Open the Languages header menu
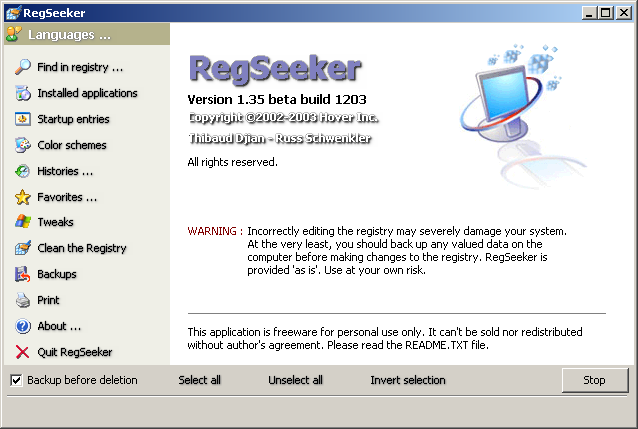The height and width of the screenshot is (429, 638). [x=69, y=35]
